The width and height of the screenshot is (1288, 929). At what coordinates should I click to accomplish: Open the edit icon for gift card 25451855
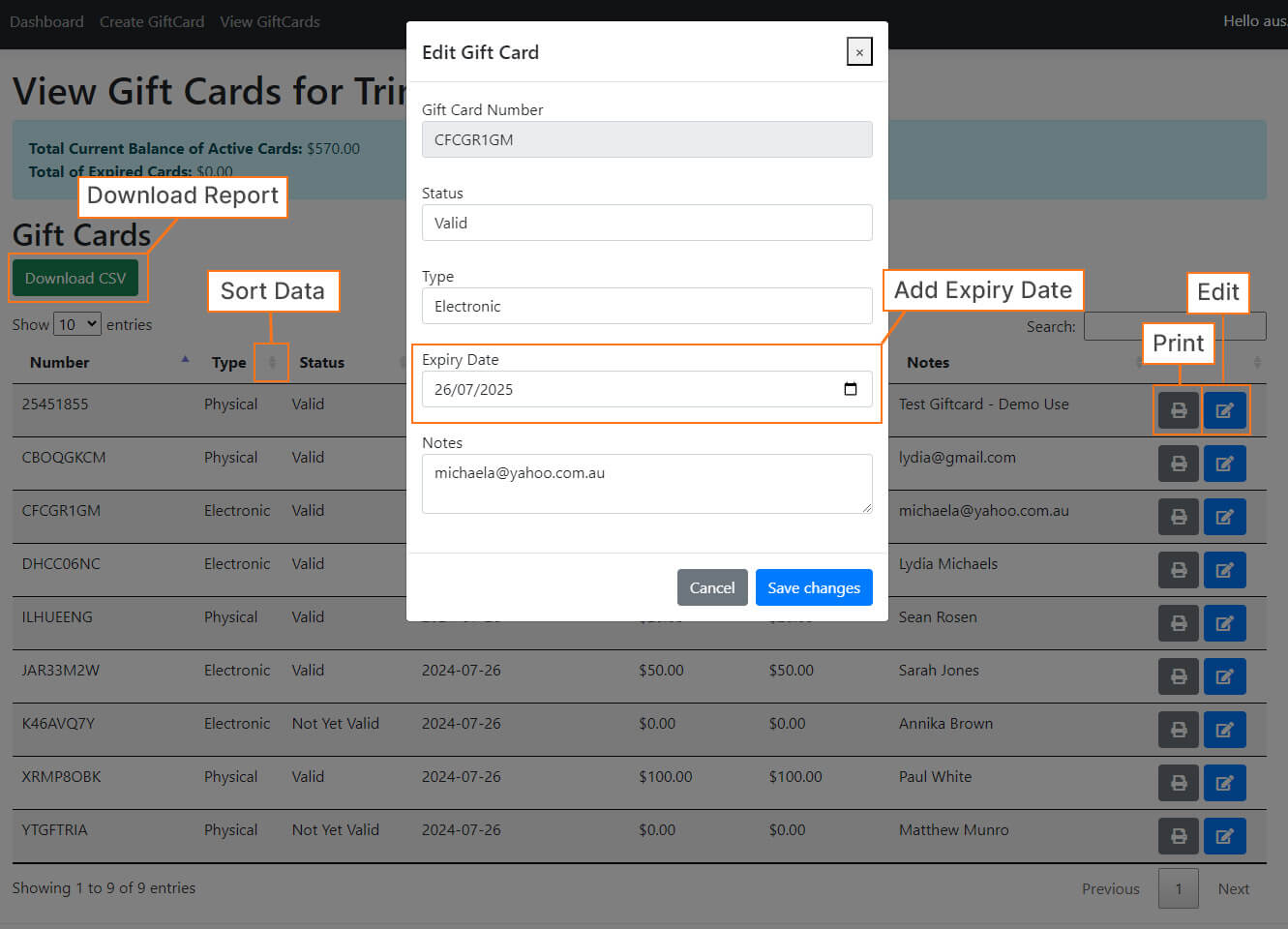pos(1224,409)
